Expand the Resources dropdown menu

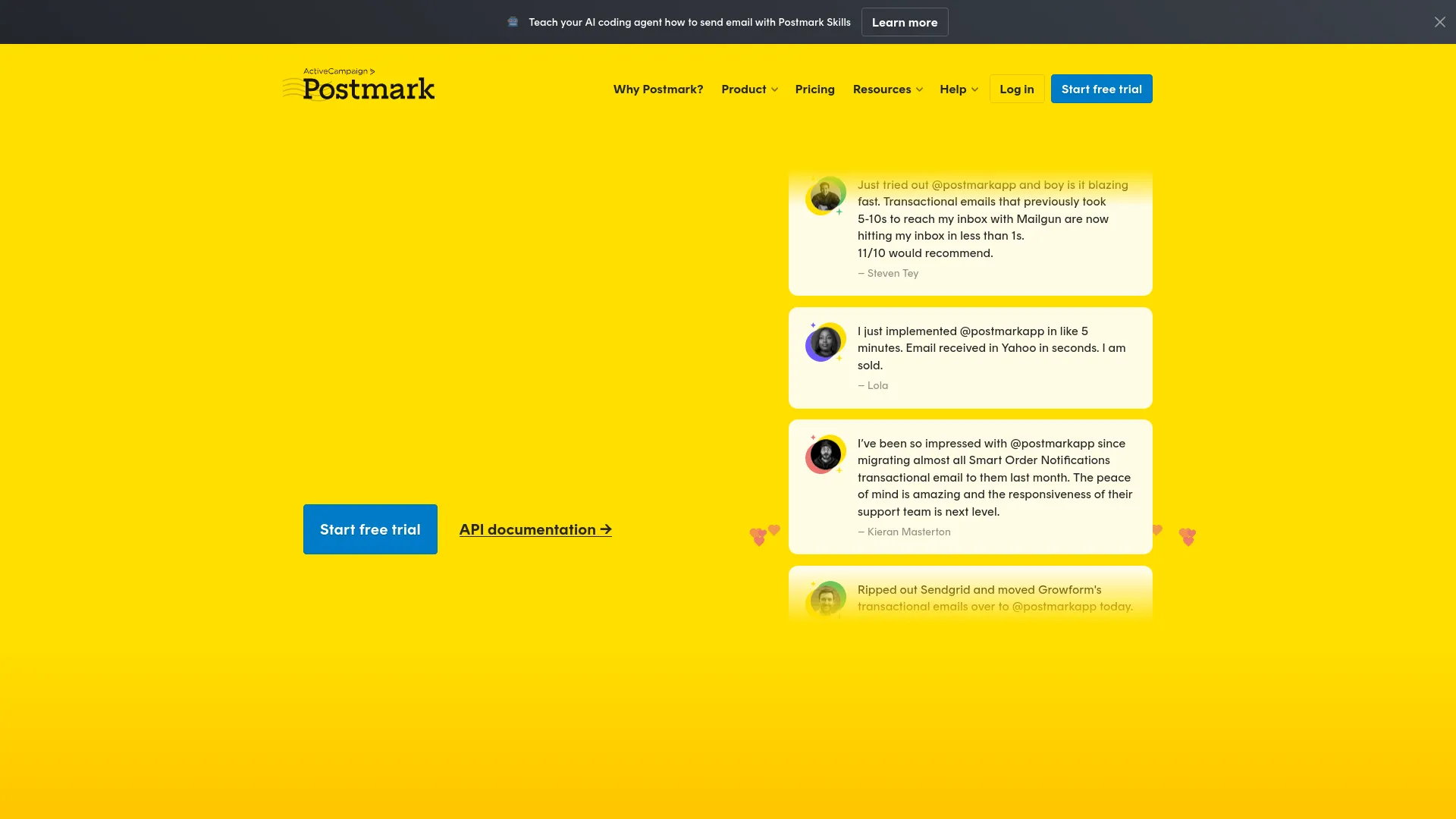pos(887,89)
